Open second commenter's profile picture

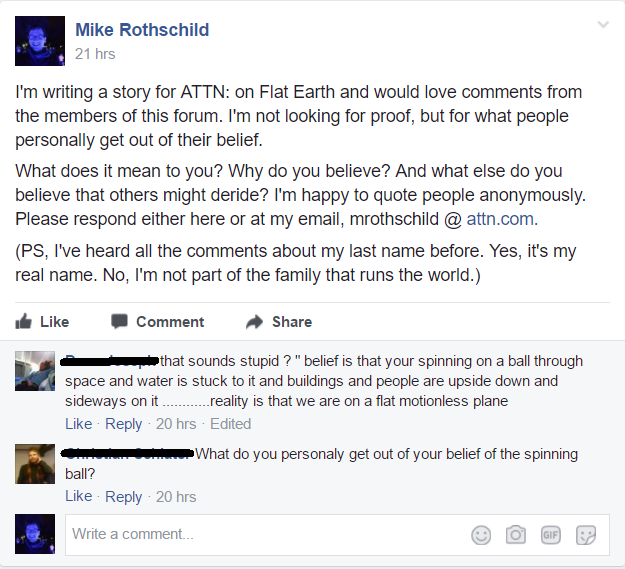(x=35, y=464)
